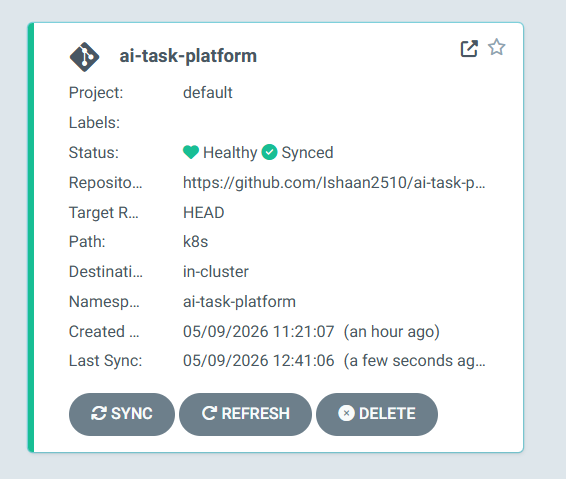Click the Synced status text
Screen dimensions: 566x479
(x=307, y=152)
